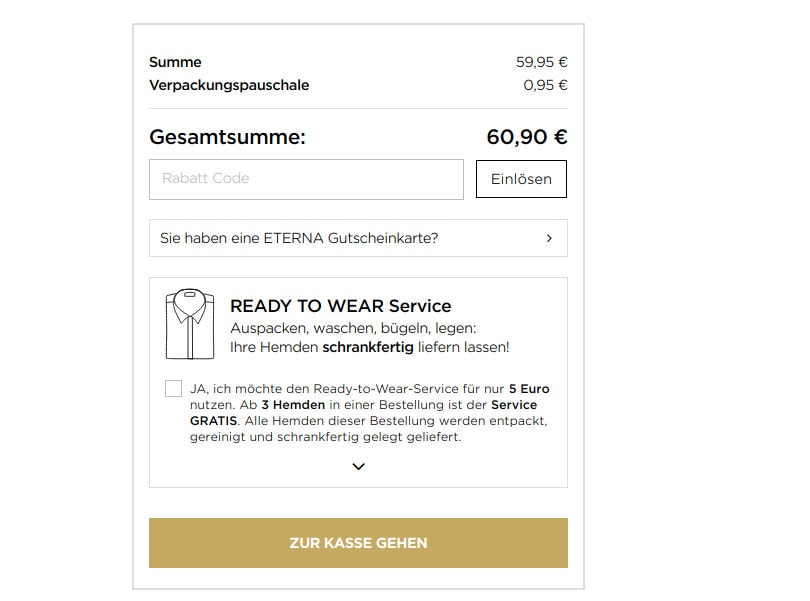Click the Verpackungspauschale label
Viewport: 810px width, 601px height.
229,85
